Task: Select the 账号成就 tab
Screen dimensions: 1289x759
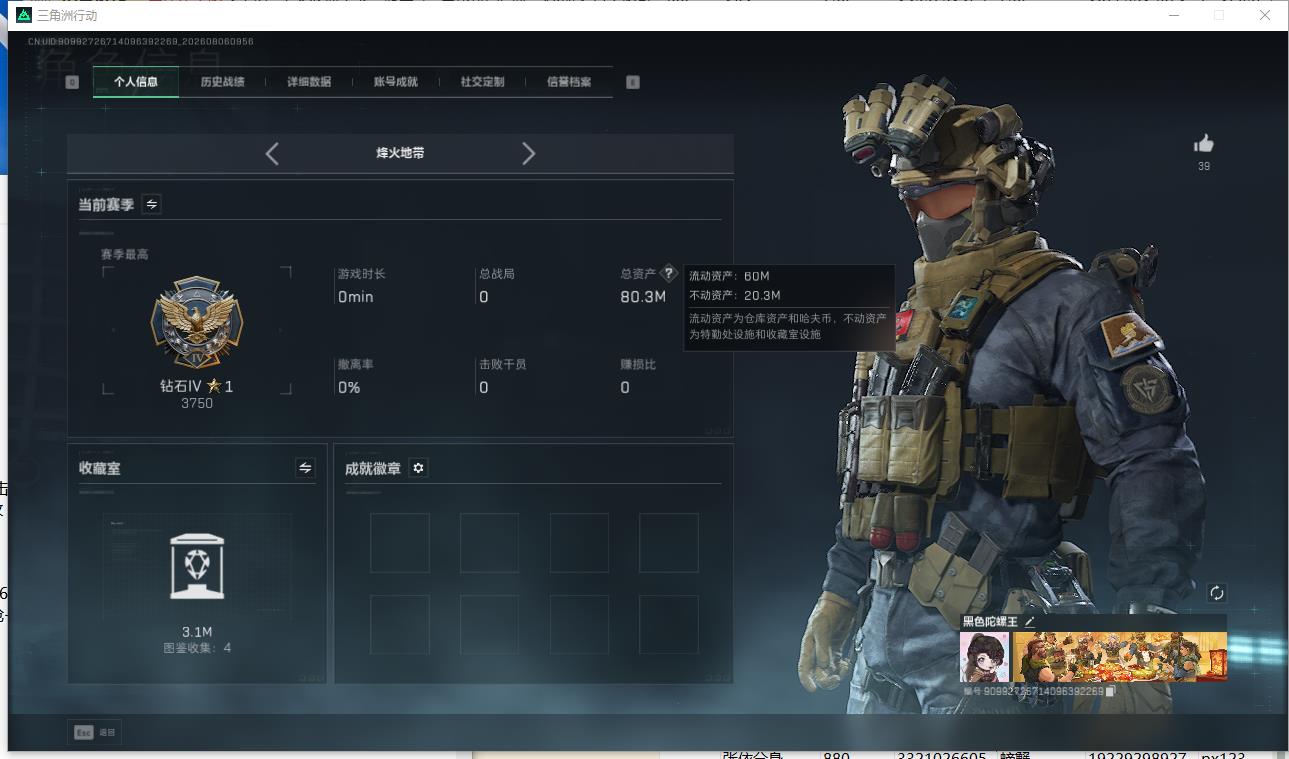Action: click(395, 82)
